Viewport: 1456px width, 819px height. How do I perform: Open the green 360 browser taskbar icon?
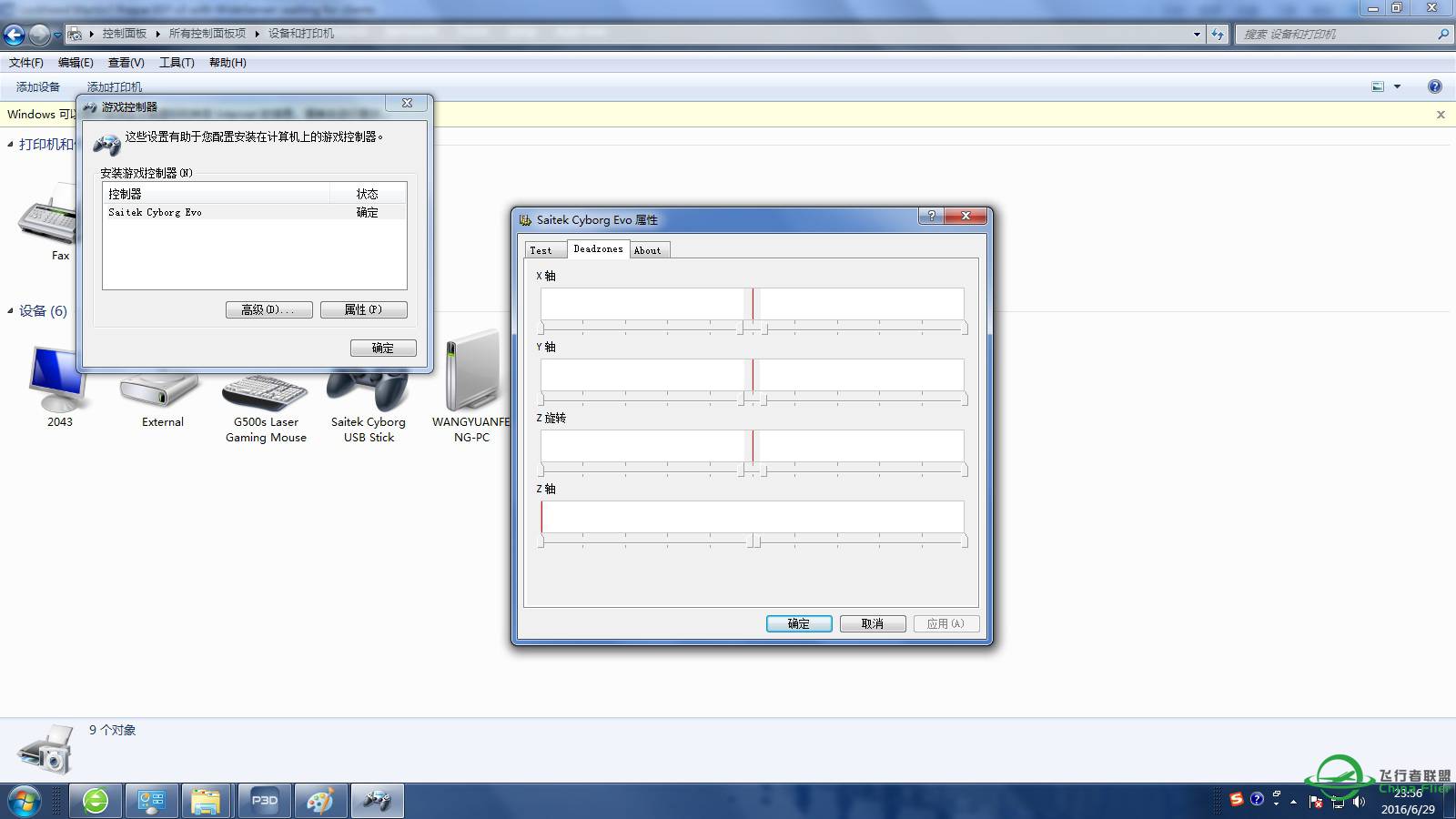(x=96, y=801)
